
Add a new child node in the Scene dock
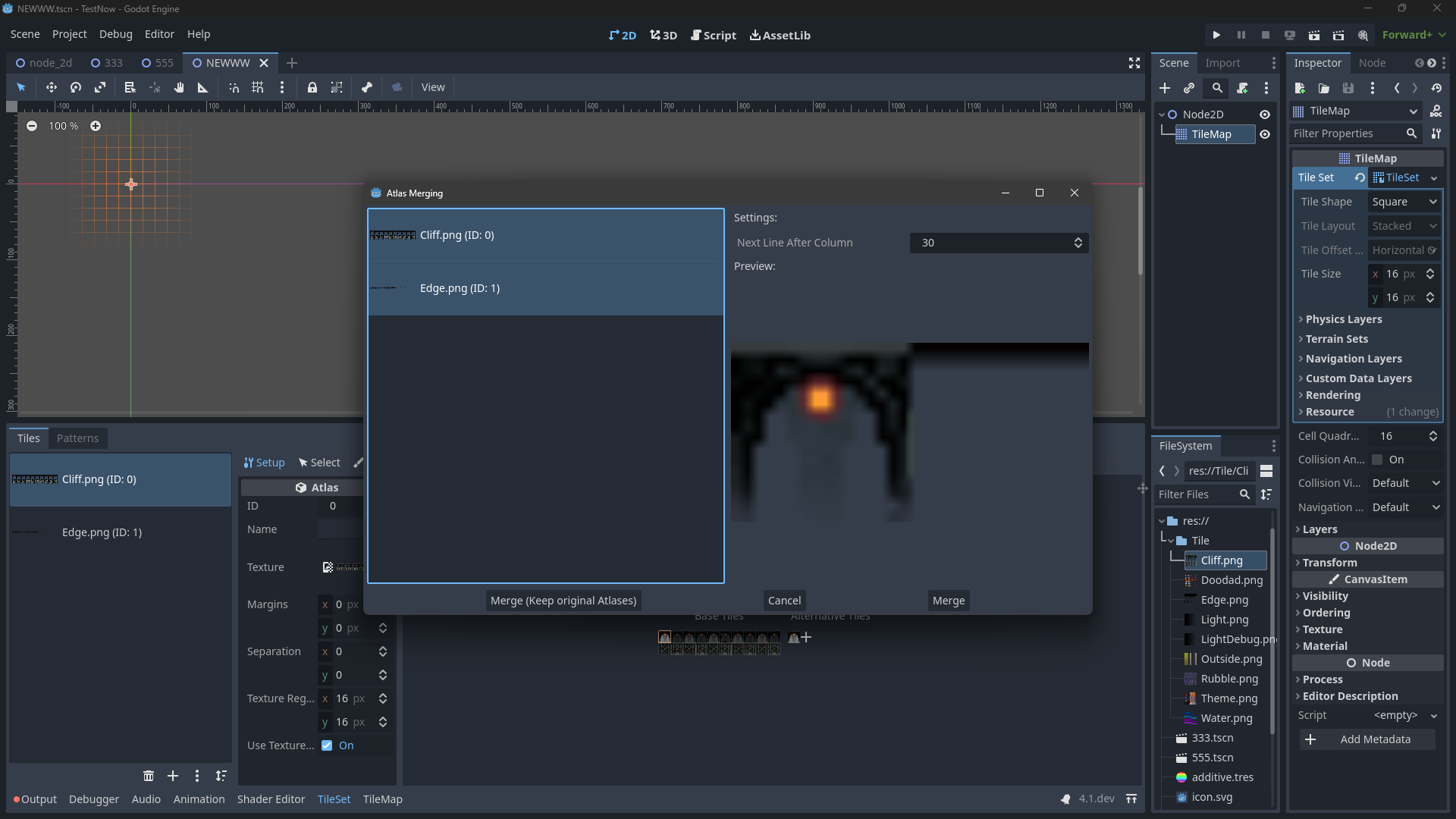tap(1164, 88)
